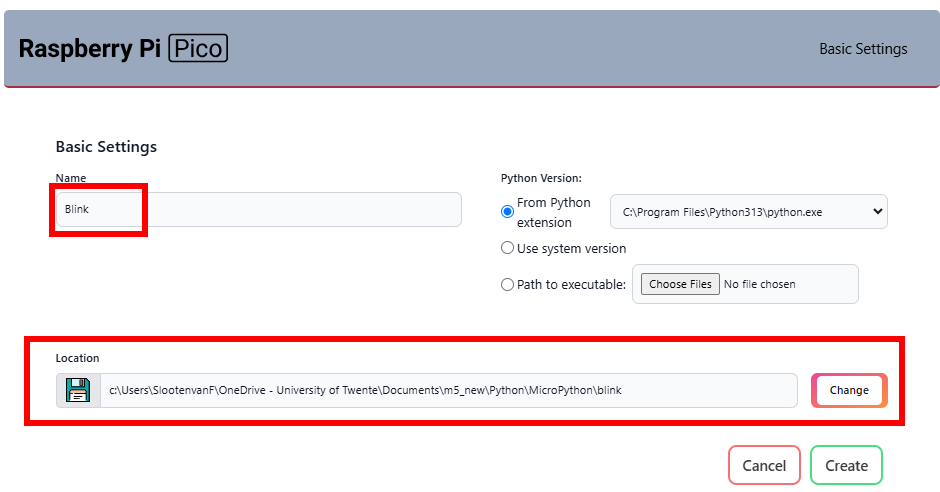The image size is (940, 492).
Task: Focus the Name field containing Blink
Action: click(x=258, y=209)
